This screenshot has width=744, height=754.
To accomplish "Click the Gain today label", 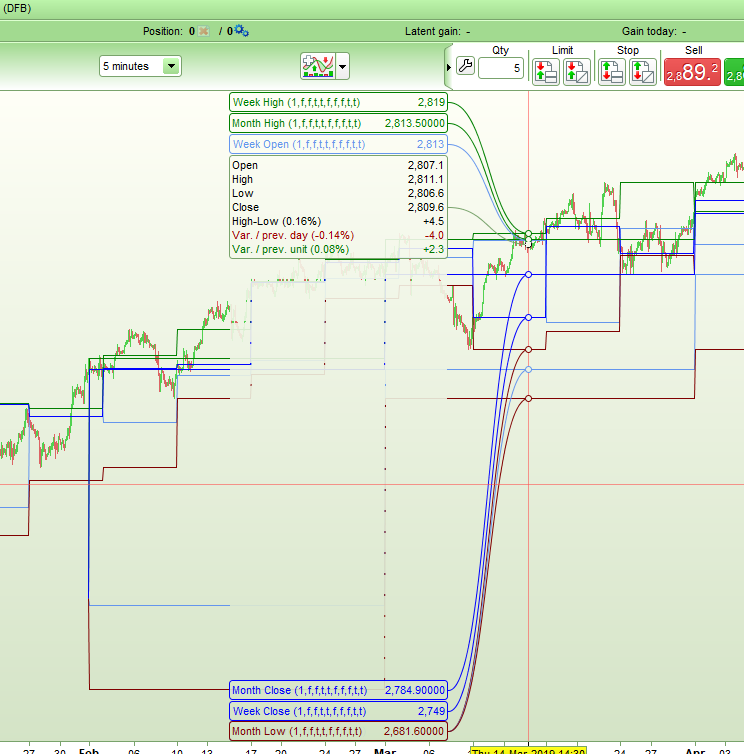I will click(649, 31).
